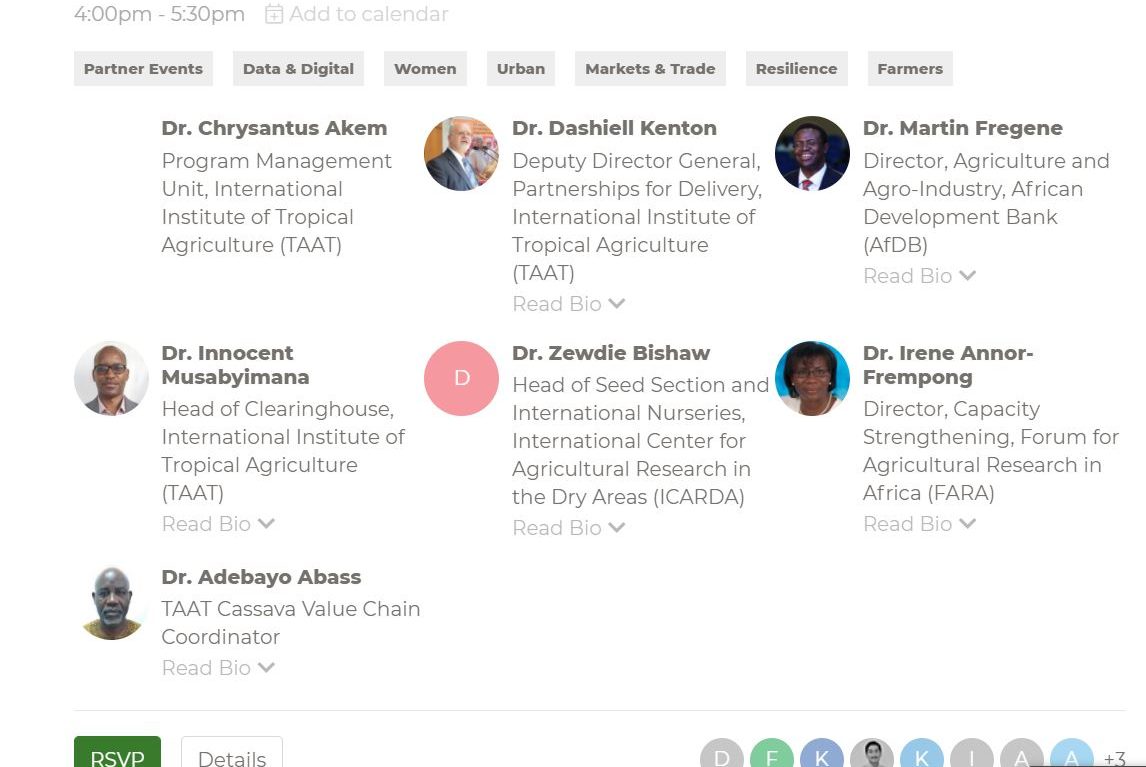Screen dimensions: 1146x767
Task: Click the pink D avatar for Zewdie Bishaw
Action: tap(461, 378)
